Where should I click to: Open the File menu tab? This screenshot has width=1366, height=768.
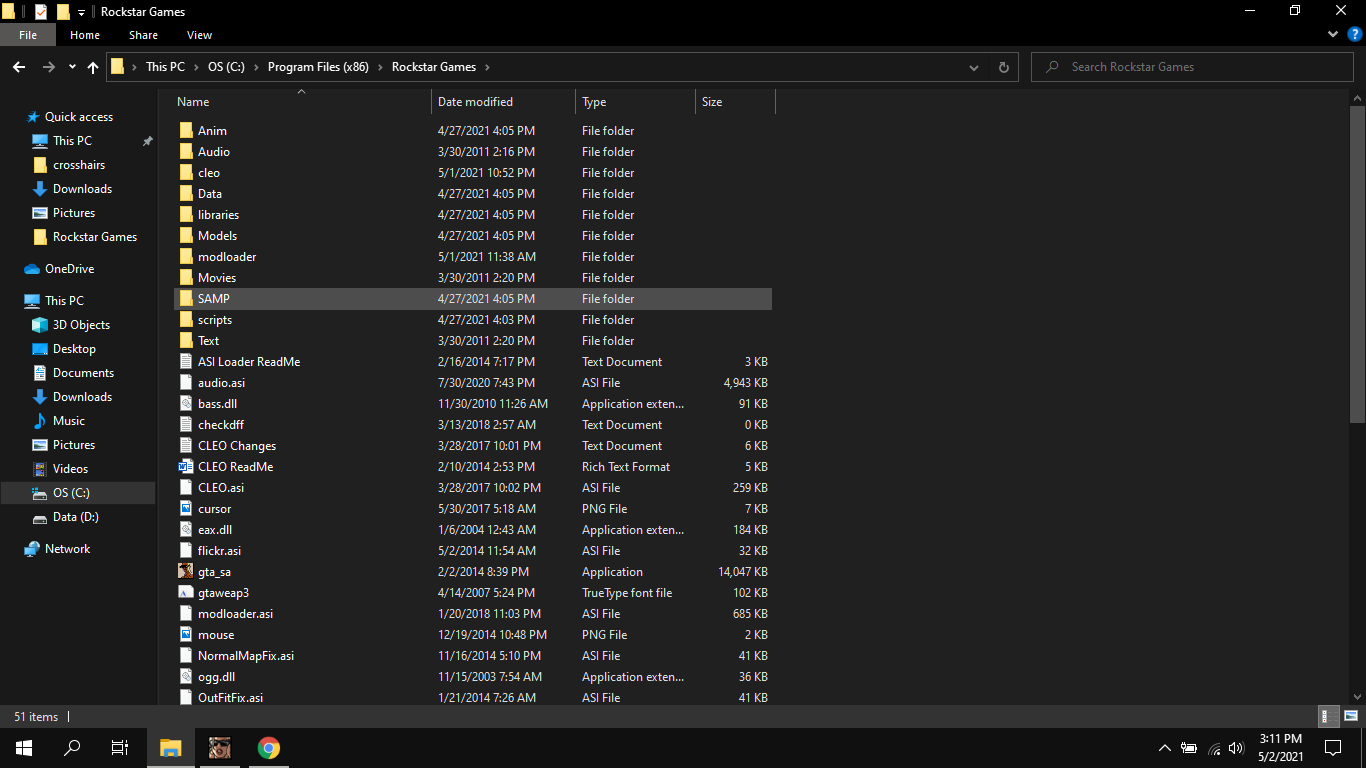click(x=28, y=35)
